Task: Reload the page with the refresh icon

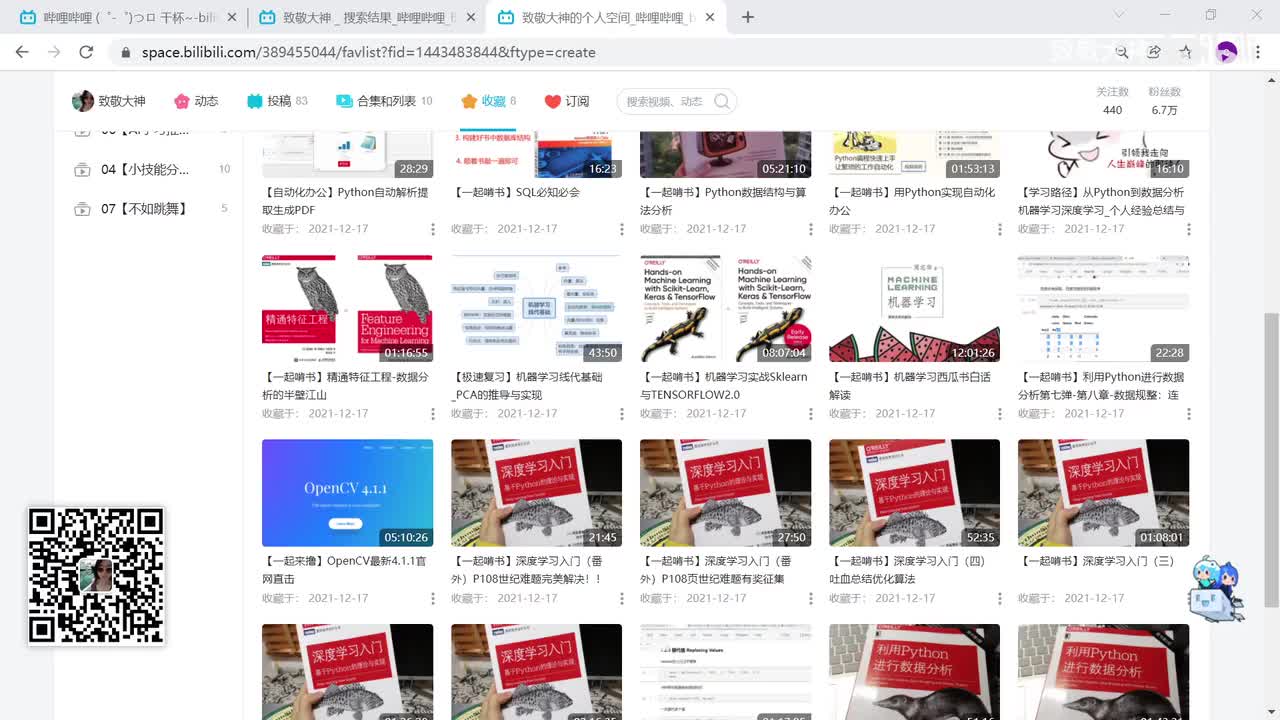Action: coord(86,52)
